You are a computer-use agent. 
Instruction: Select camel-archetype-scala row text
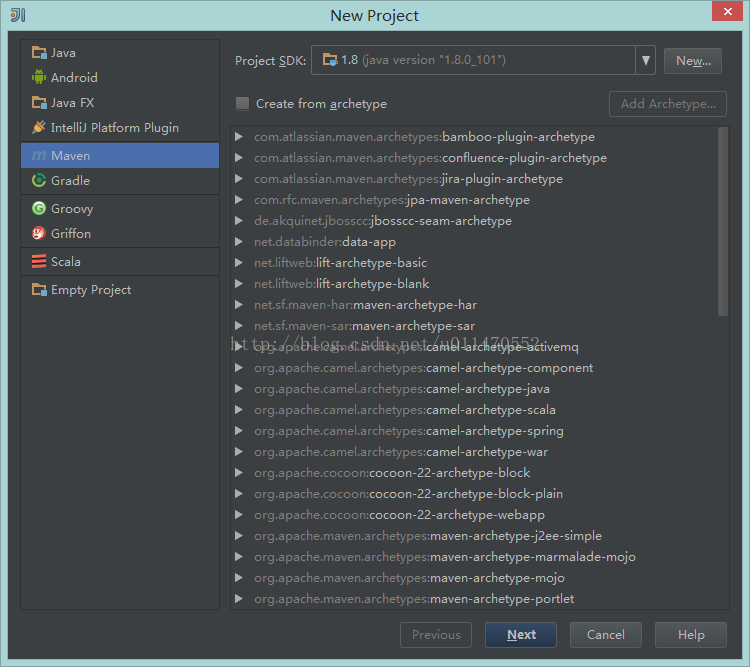click(x=405, y=410)
